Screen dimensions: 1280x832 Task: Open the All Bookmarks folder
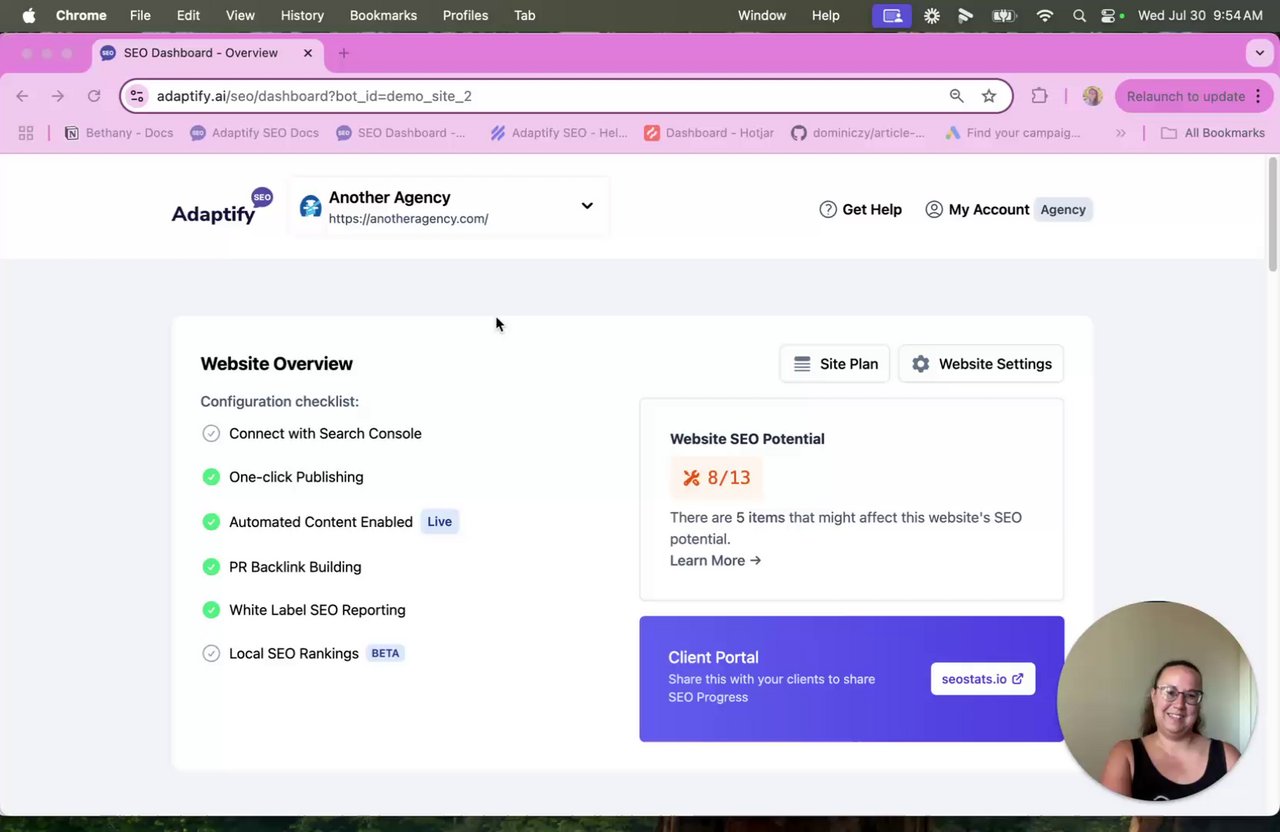[1213, 133]
